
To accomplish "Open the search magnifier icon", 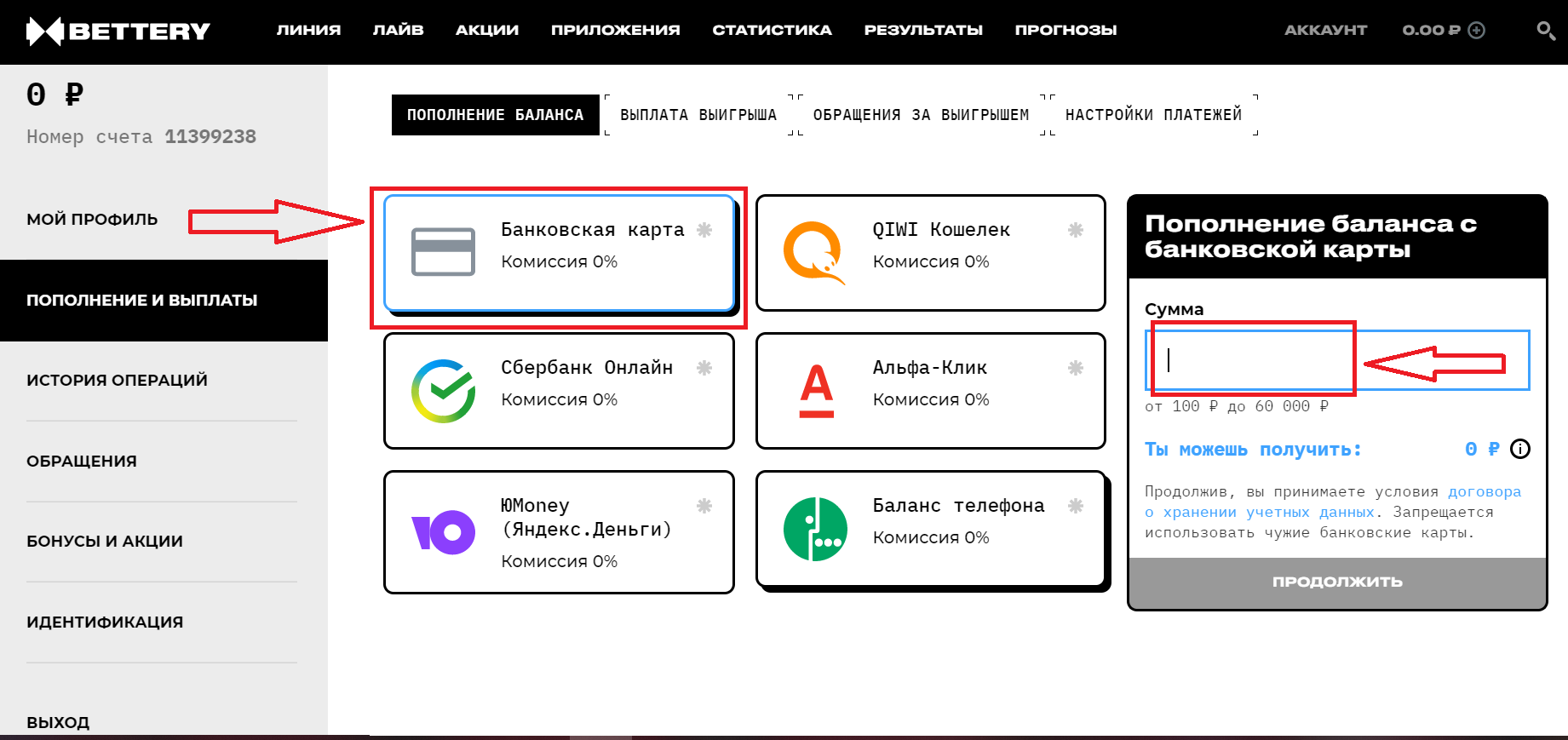I will (x=1546, y=32).
